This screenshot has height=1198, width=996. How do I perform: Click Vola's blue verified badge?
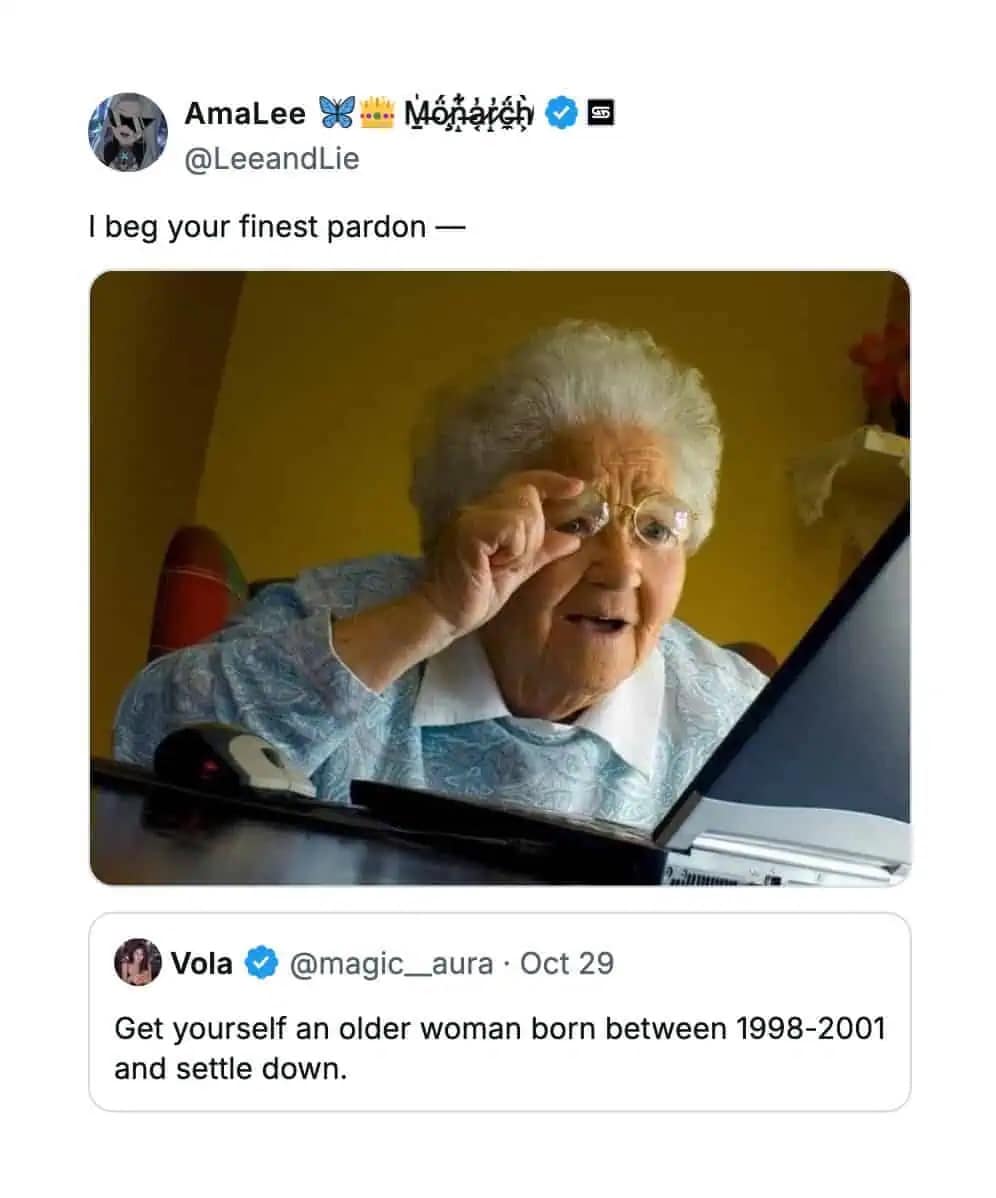[x=261, y=963]
